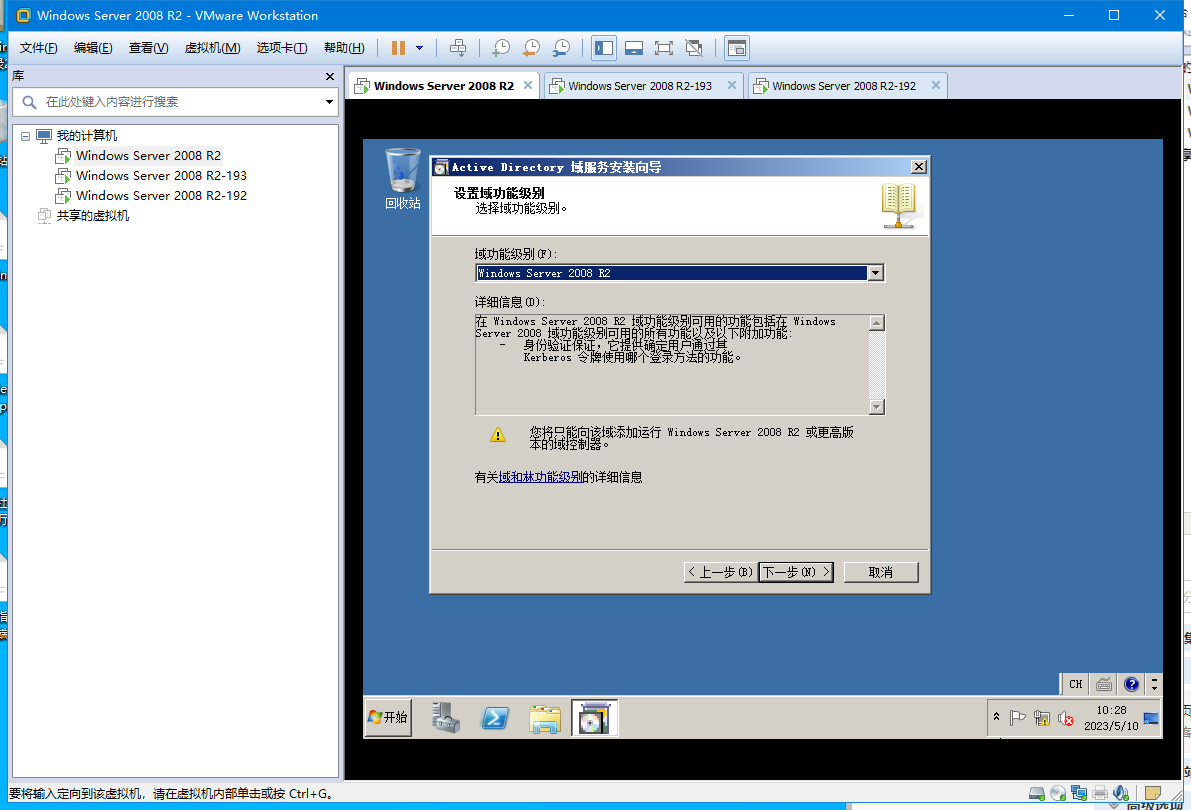Revert the VM to its previous snapshot

[531, 48]
